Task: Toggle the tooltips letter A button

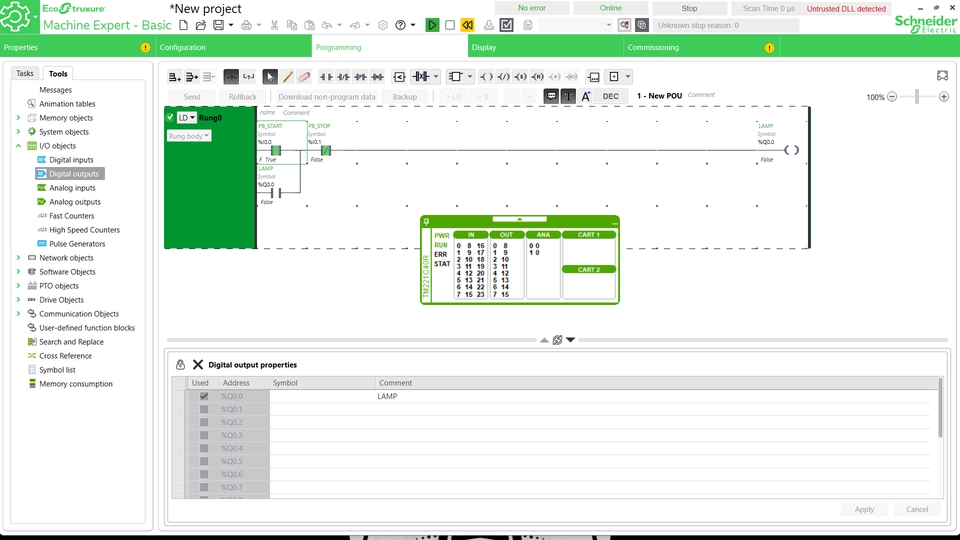Action: point(586,96)
